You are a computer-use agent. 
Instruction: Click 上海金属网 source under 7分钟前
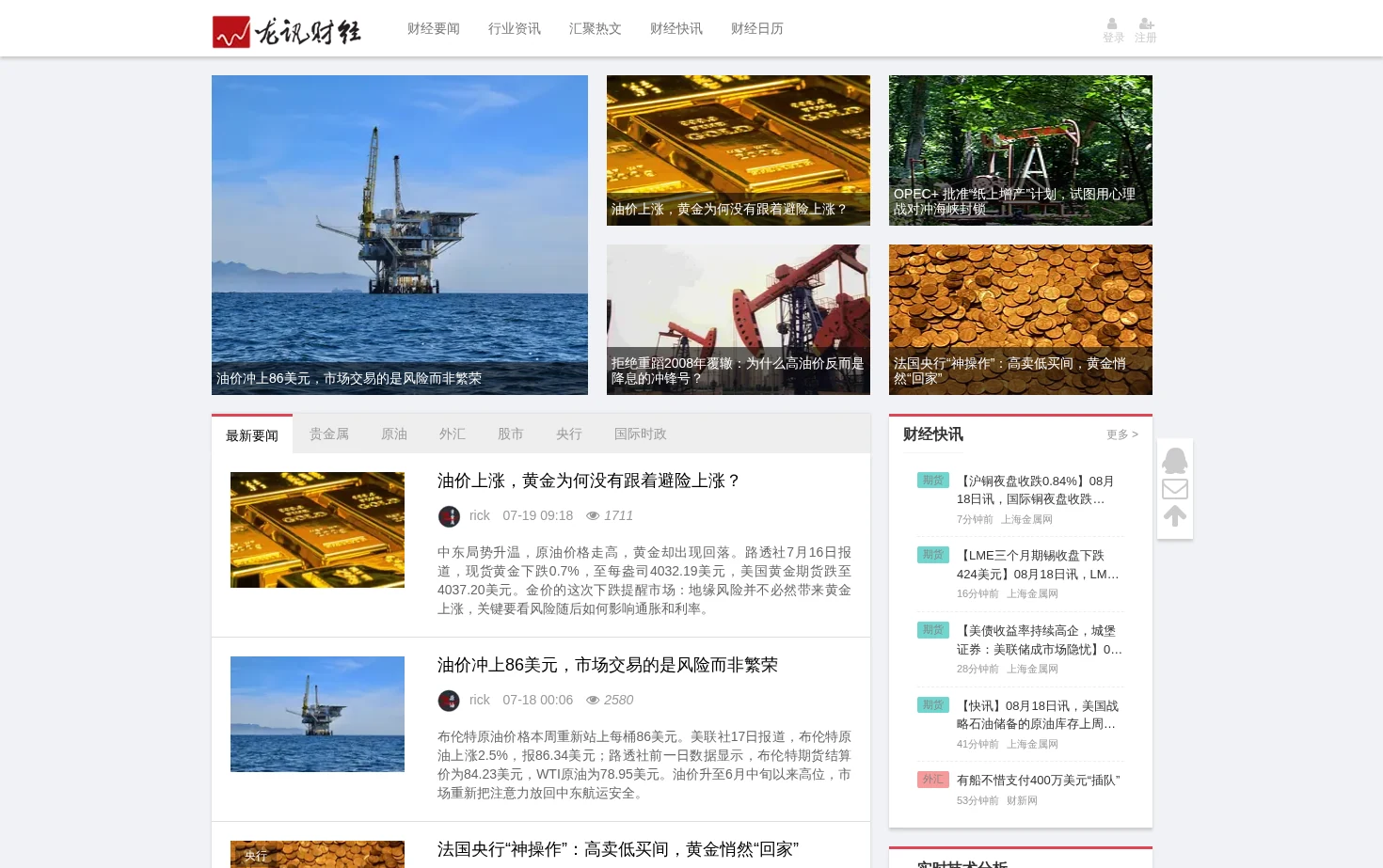tap(1026, 519)
